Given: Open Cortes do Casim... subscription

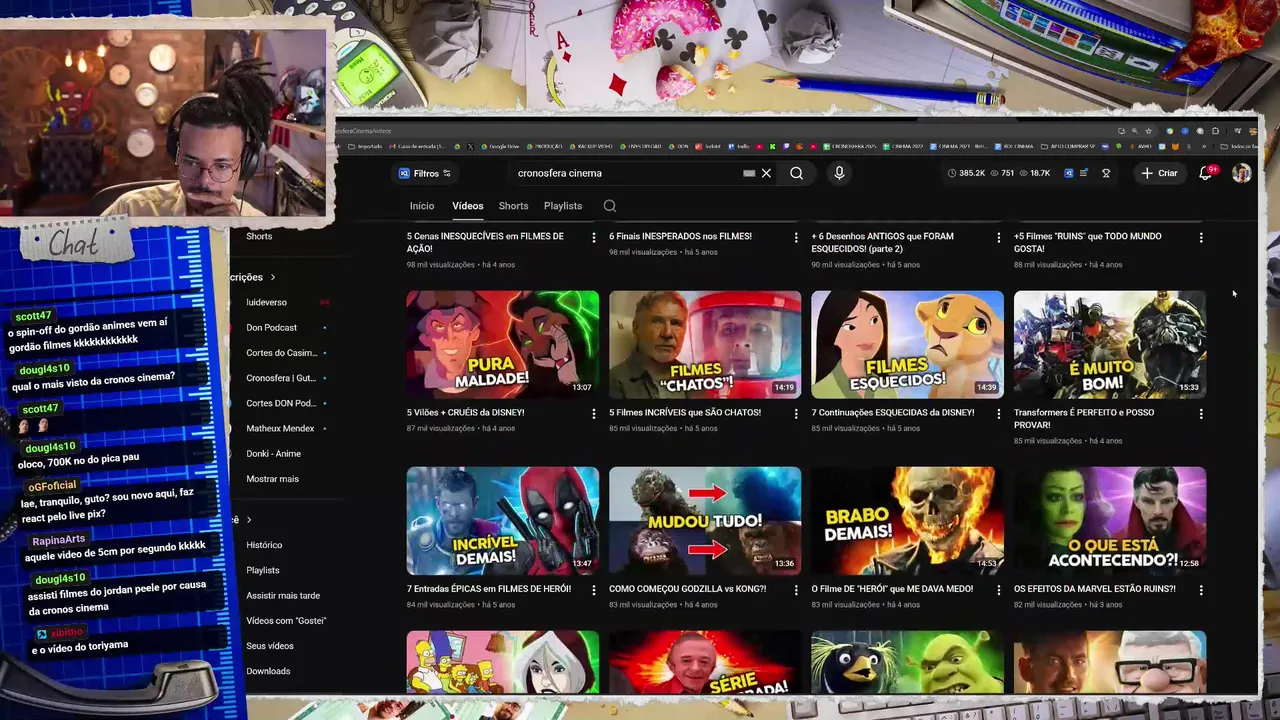Looking at the screenshot, I should (280, 352).
